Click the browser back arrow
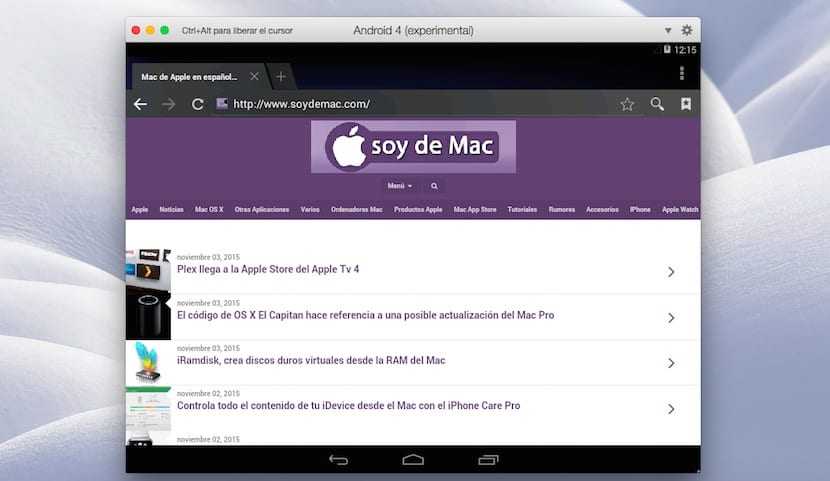The image size is (830, 481). tap(141, 104)
